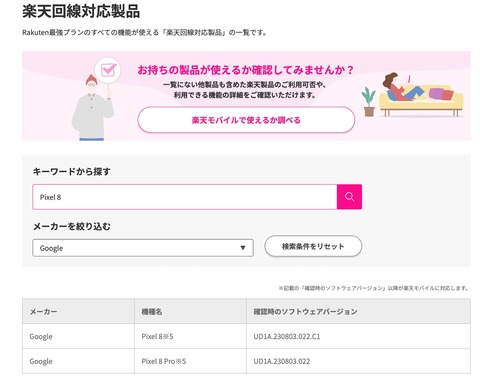Click the Rakuten最強プラン description text

(144, 33)
